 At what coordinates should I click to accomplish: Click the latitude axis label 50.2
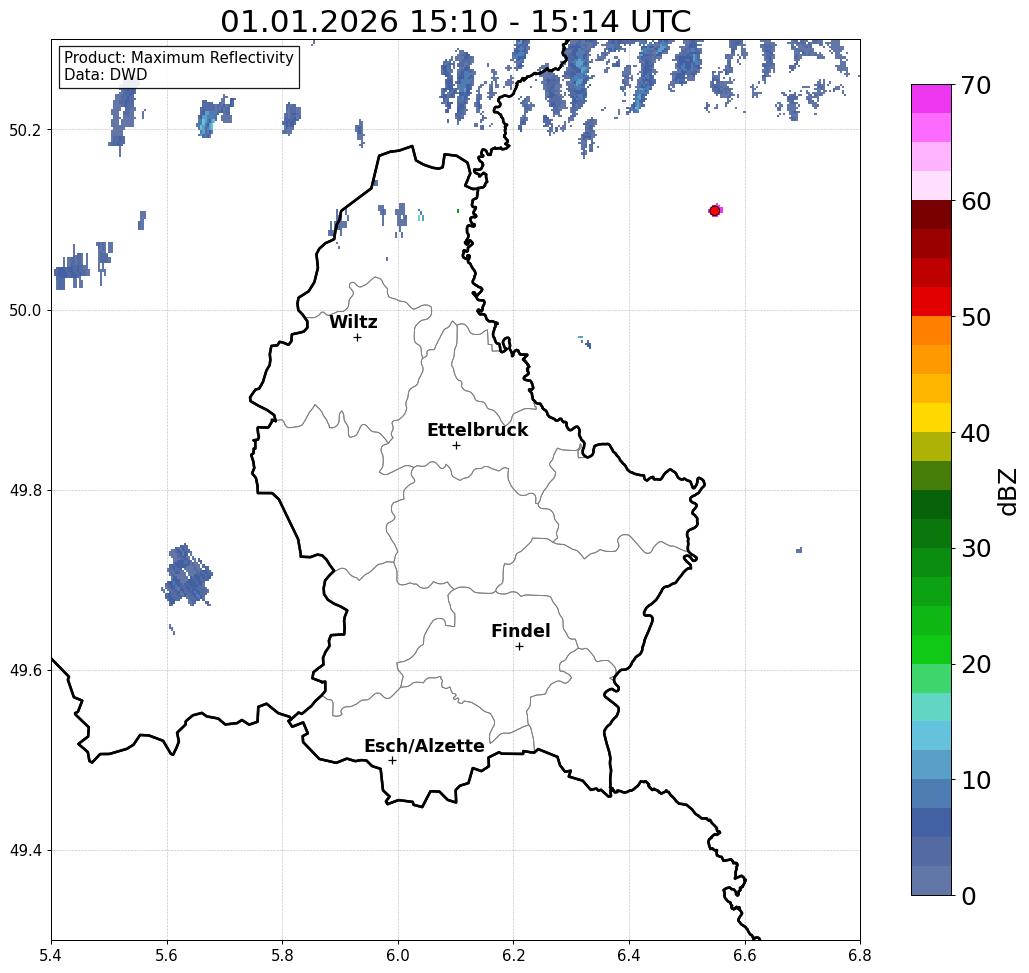24,130
